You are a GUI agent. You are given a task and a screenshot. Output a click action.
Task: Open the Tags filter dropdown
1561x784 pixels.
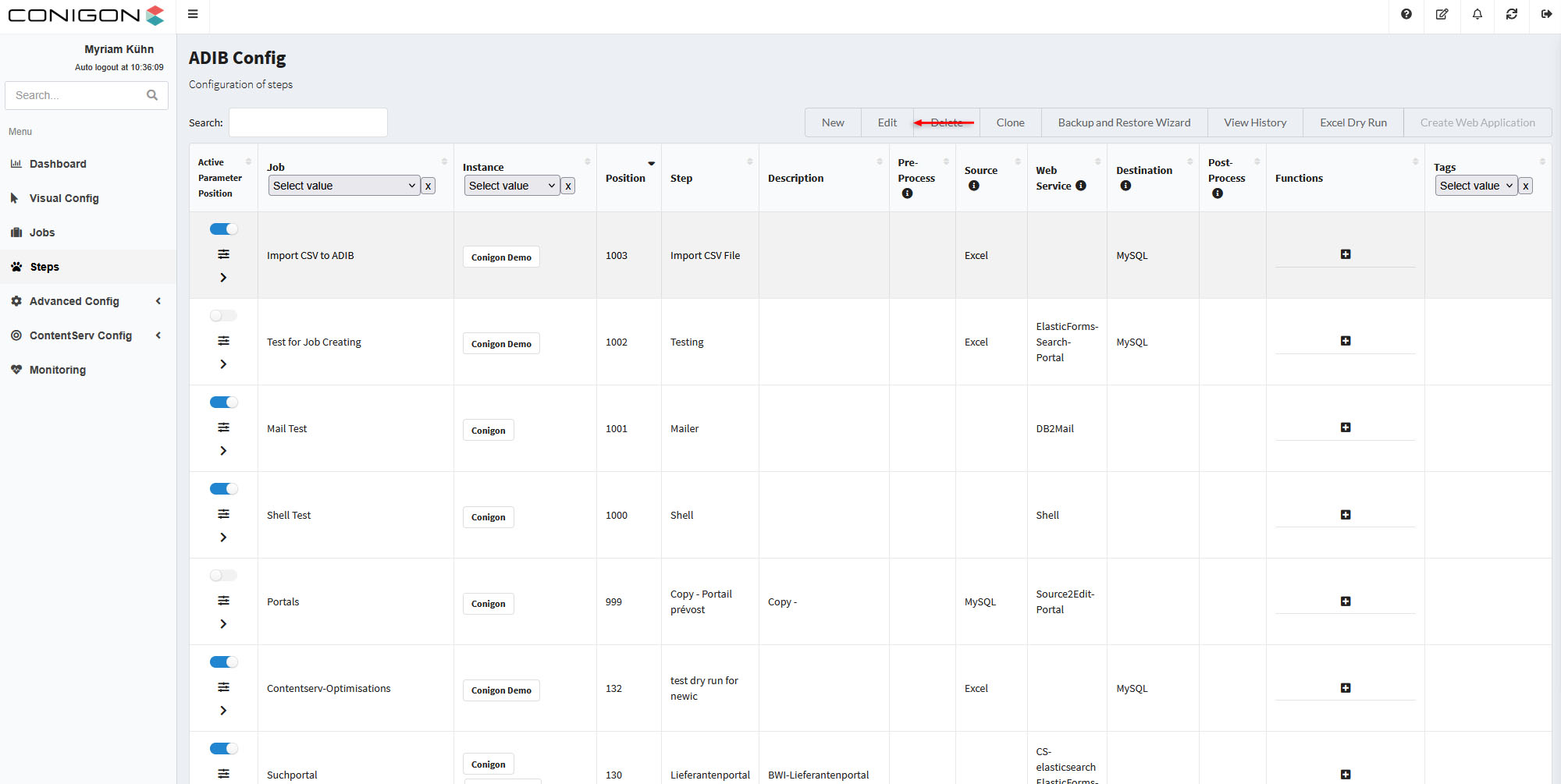[1475, 186]
